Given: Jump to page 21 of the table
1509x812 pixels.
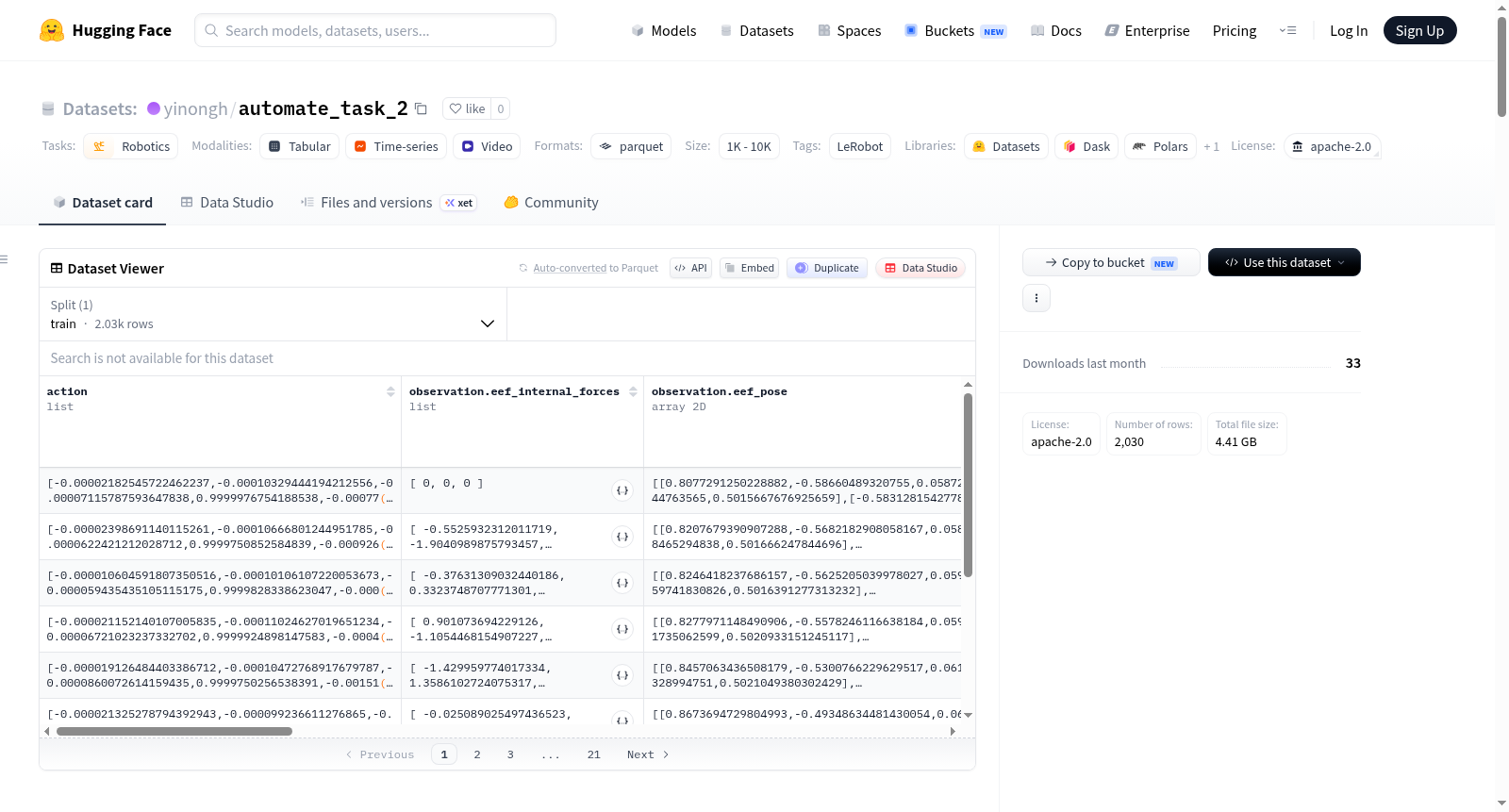Looking at the screenshot, I should 593,754.
